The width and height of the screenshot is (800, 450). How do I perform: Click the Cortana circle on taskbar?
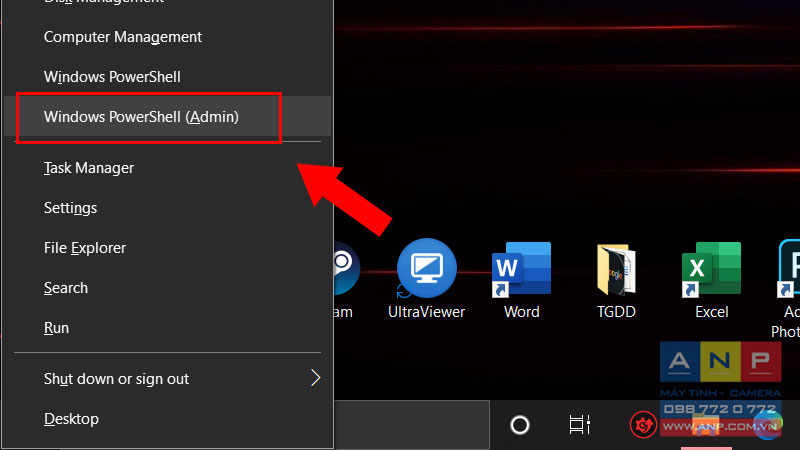pyautogui.click(x=519, y=424)
